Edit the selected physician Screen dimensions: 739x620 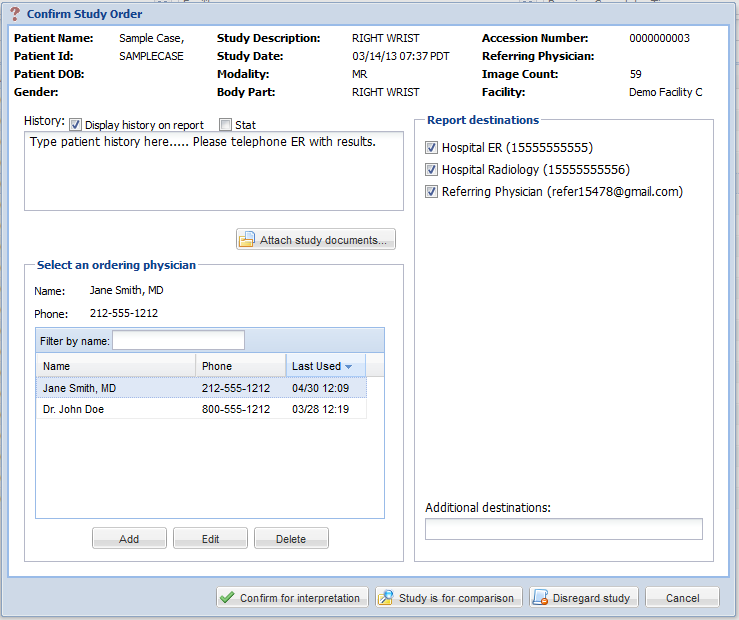click(x=210, y=538)
